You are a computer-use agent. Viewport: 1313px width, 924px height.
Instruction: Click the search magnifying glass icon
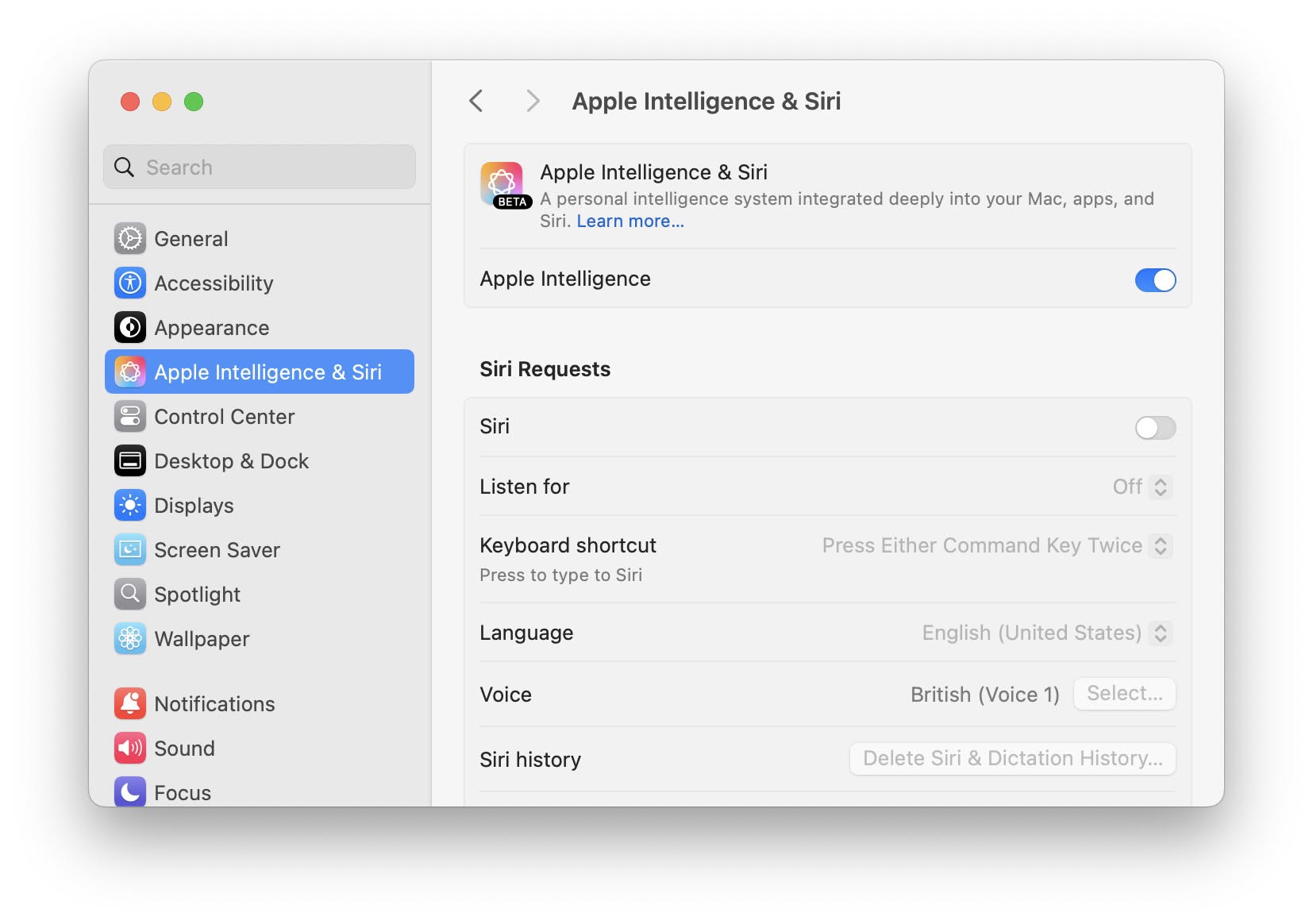(125, 167)
